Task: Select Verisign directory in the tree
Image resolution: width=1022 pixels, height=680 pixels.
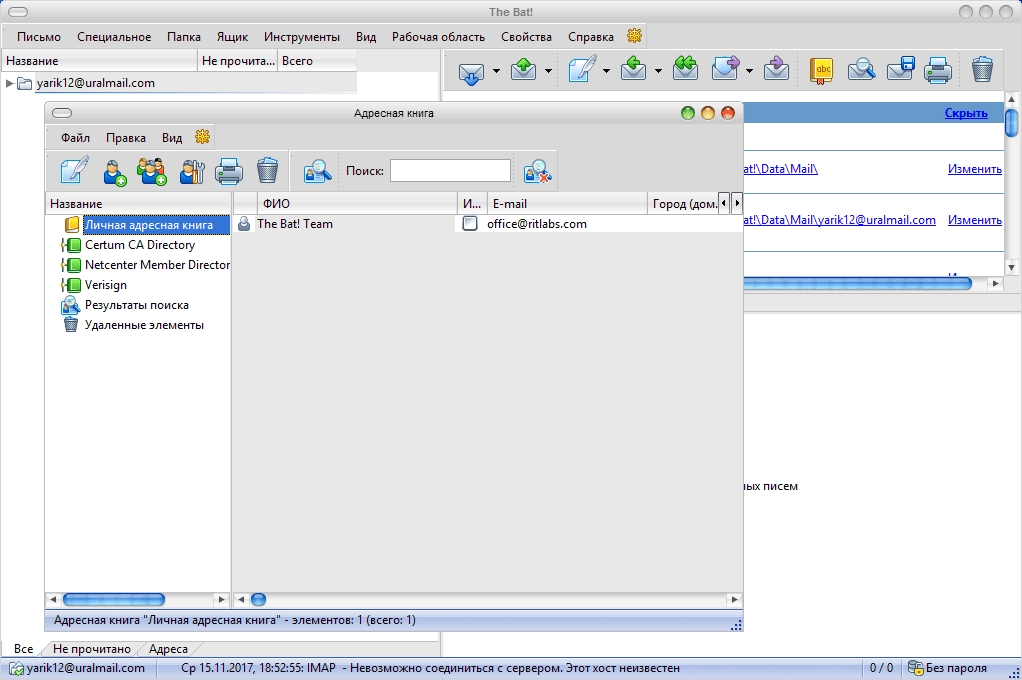Action: 106,285
